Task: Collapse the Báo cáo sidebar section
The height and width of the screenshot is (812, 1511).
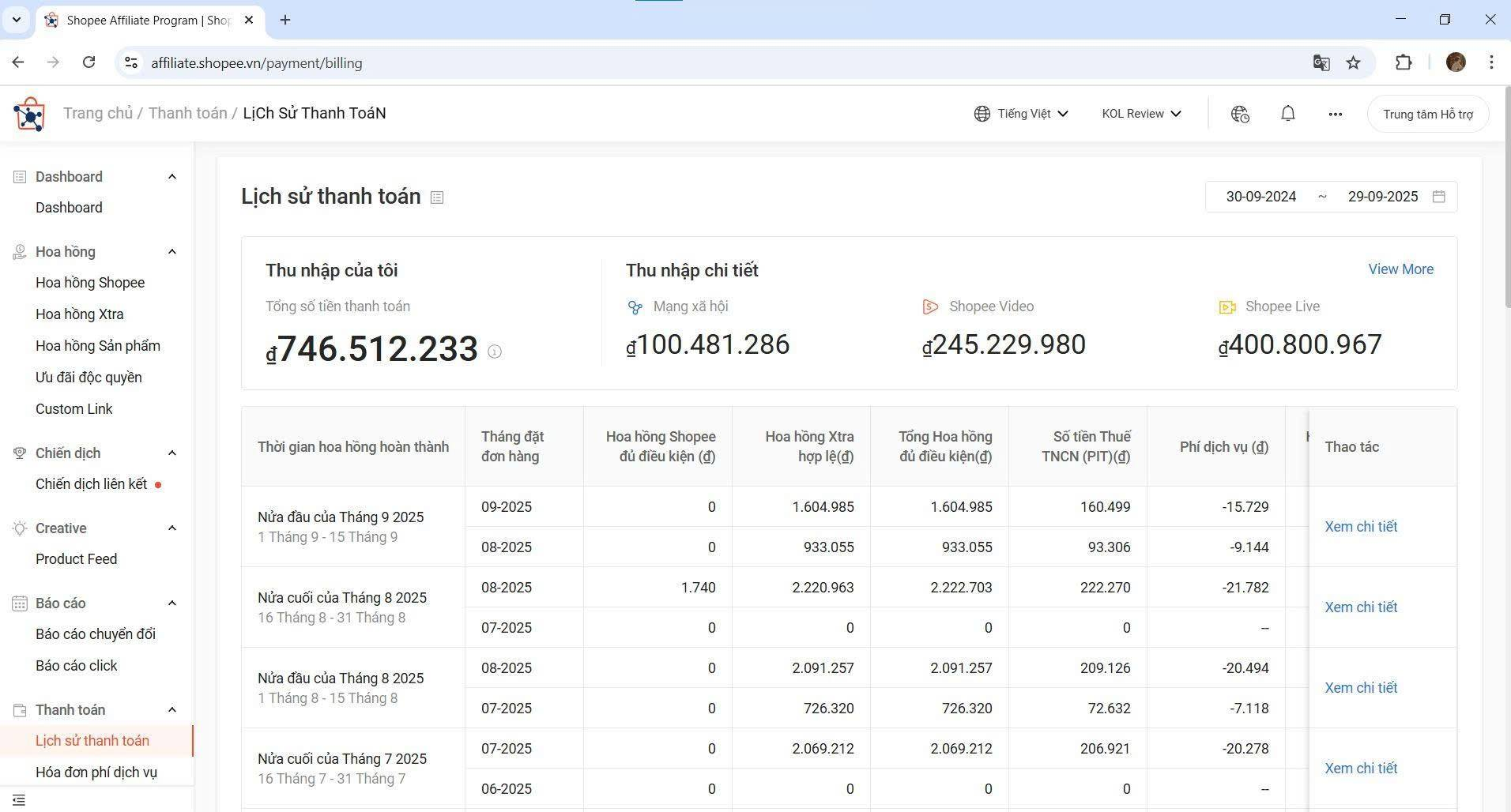Action: (171, 603)
